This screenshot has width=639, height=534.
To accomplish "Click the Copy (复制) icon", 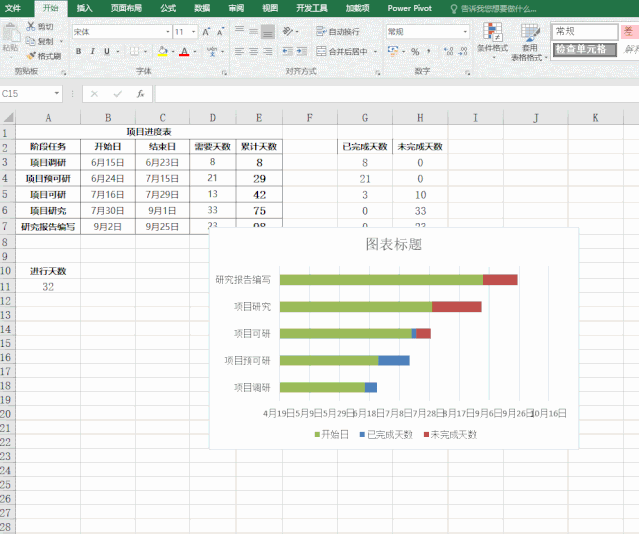I will click(31, 41).
